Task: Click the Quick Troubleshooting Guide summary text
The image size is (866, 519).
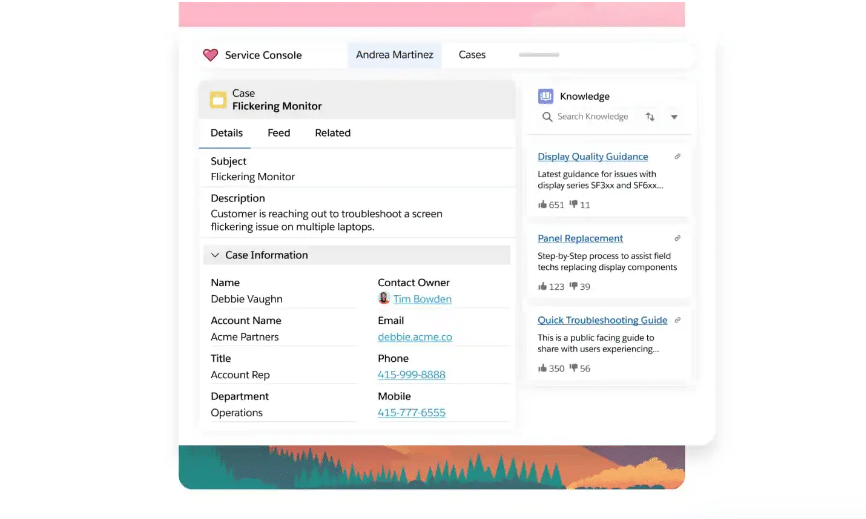Action: pyautogui.click(x=598, y=343)
